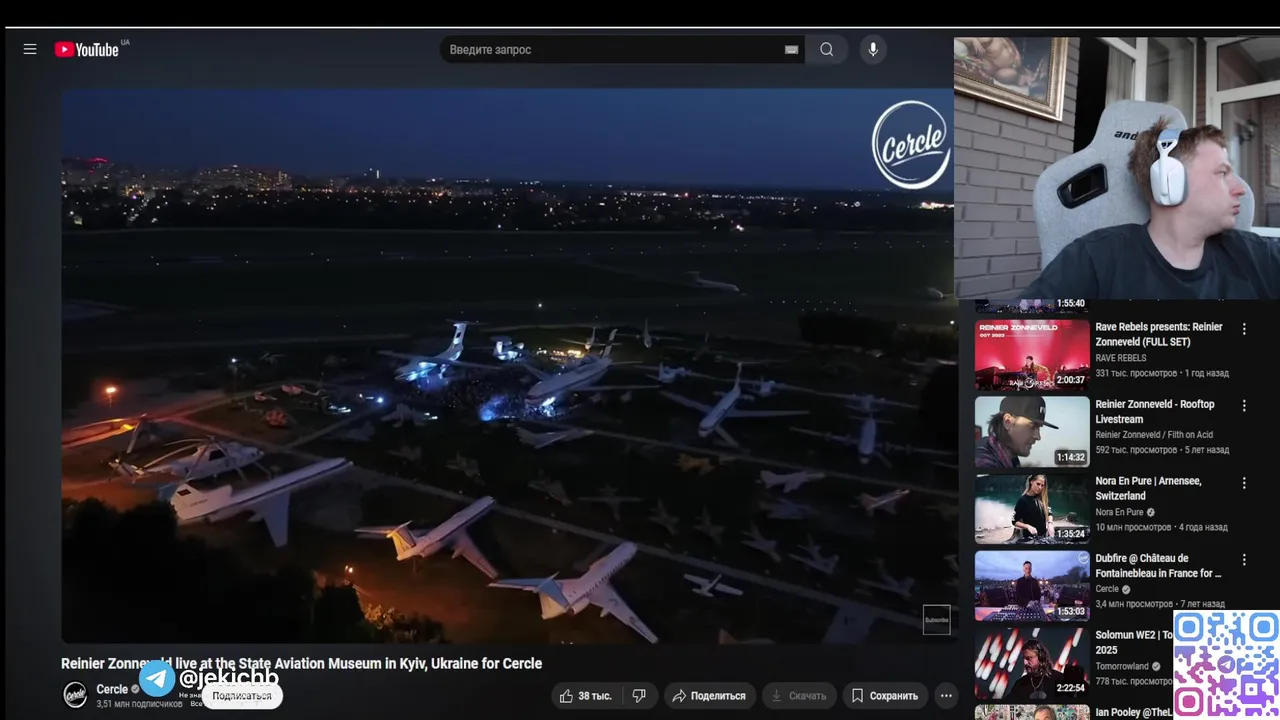Click the video title Reinier Zonneveld live

point(301,663)
